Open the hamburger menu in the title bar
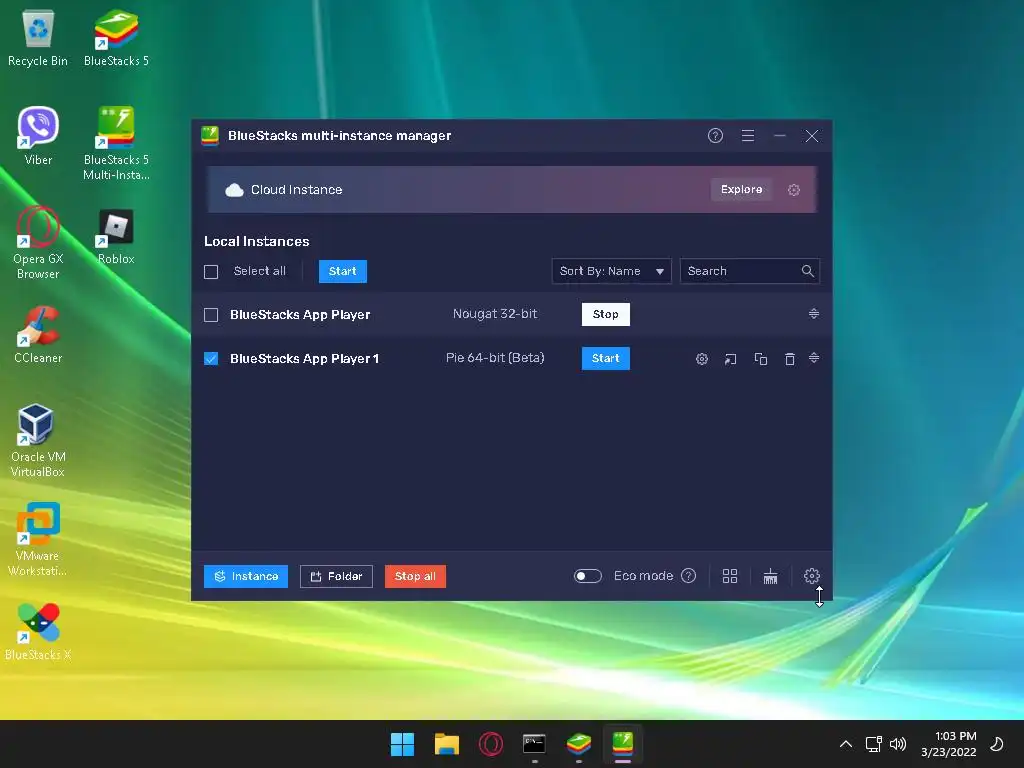Image resolution: width=1024 pixels, height=768 pixels. pyautogui.click(x=748, y=136)
